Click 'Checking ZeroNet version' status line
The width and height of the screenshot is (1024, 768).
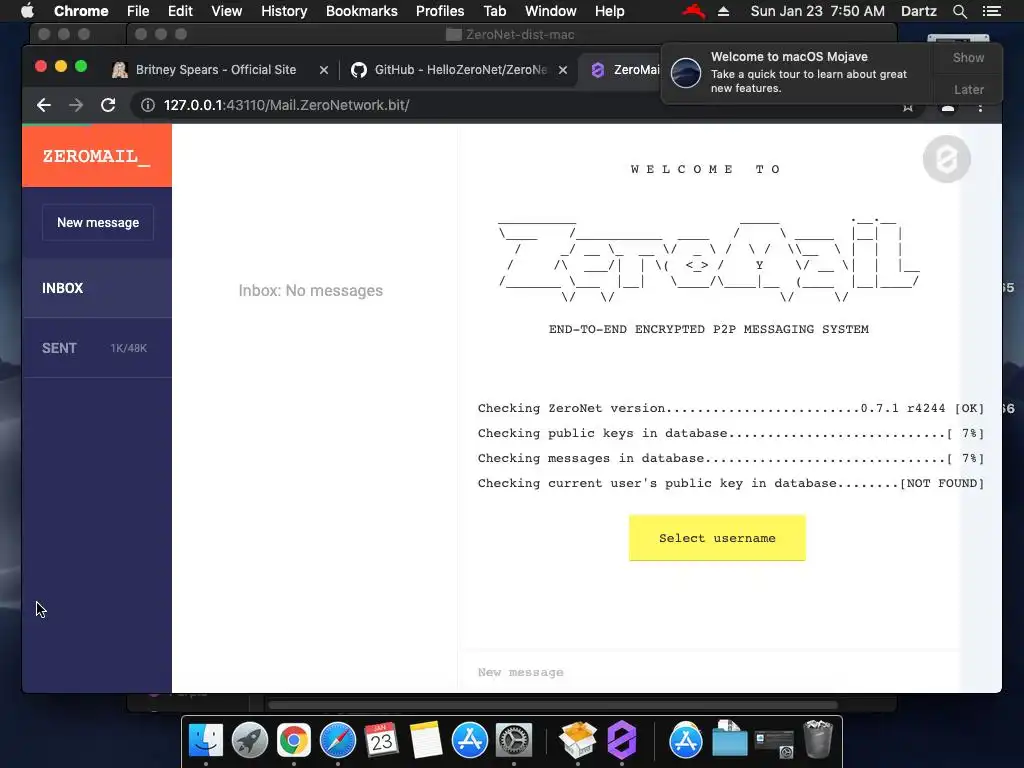click(730, 408)
